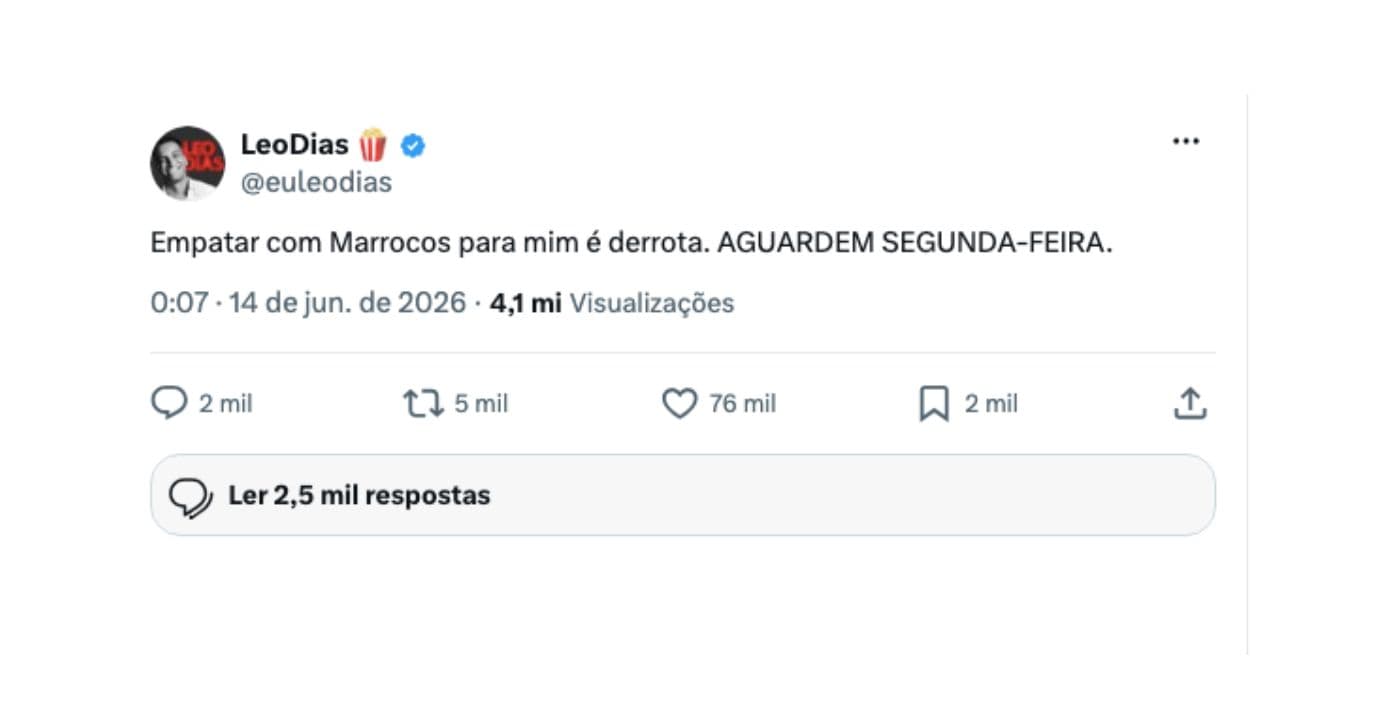Viewport: 1387px width, 728px height.
Task: Open the LeoDias display name link
Action: 294,145
